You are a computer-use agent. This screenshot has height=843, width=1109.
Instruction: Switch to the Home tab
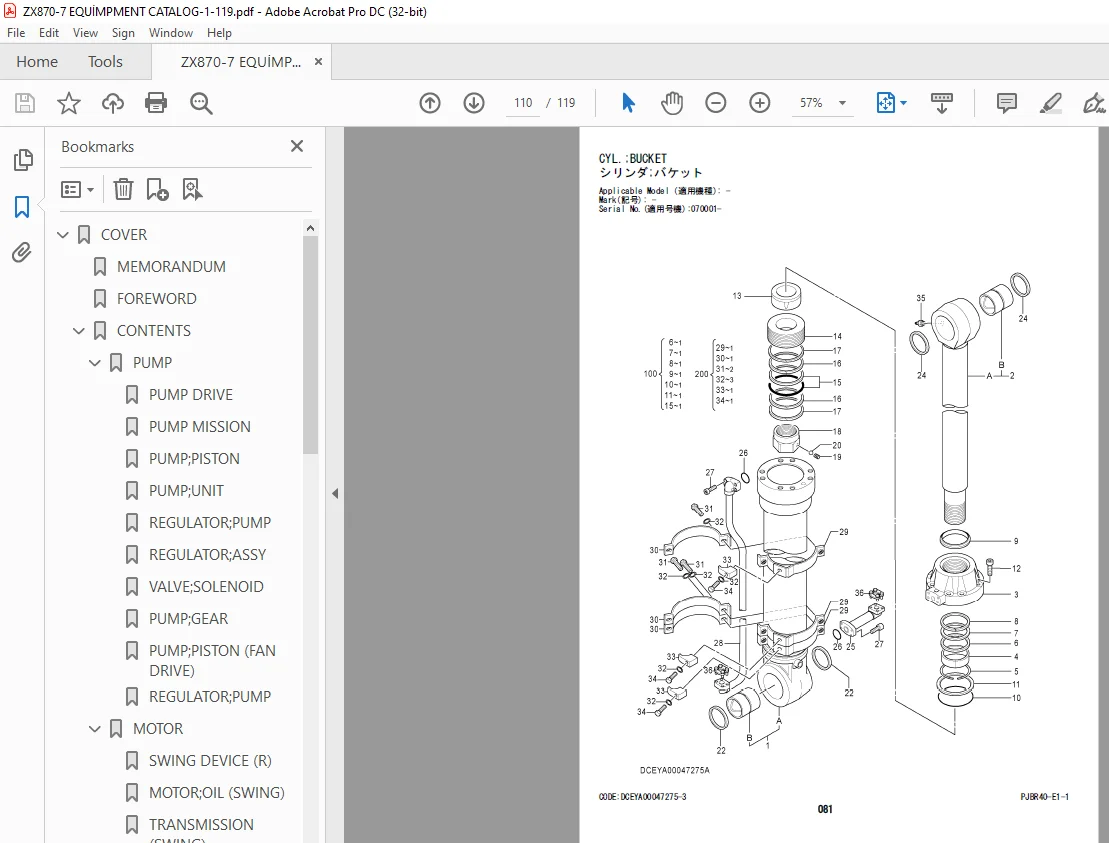(x=37, y=62)
